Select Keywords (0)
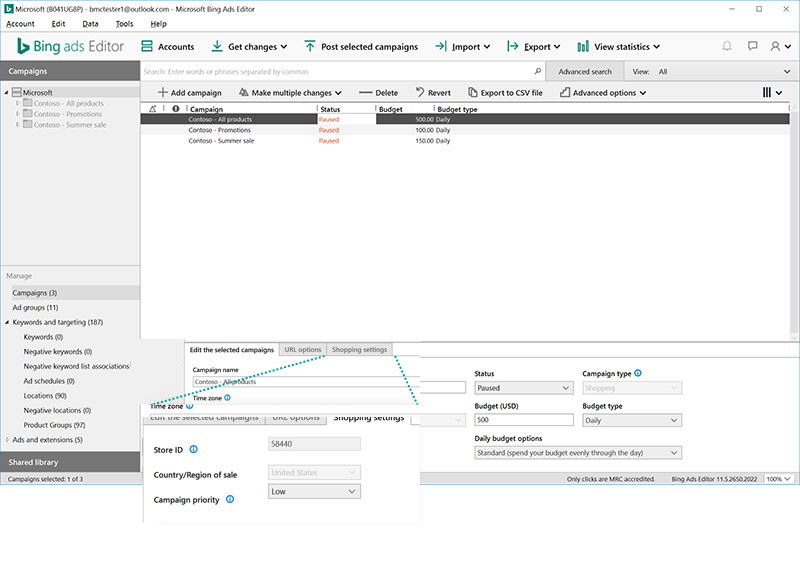 click(43, 337)
